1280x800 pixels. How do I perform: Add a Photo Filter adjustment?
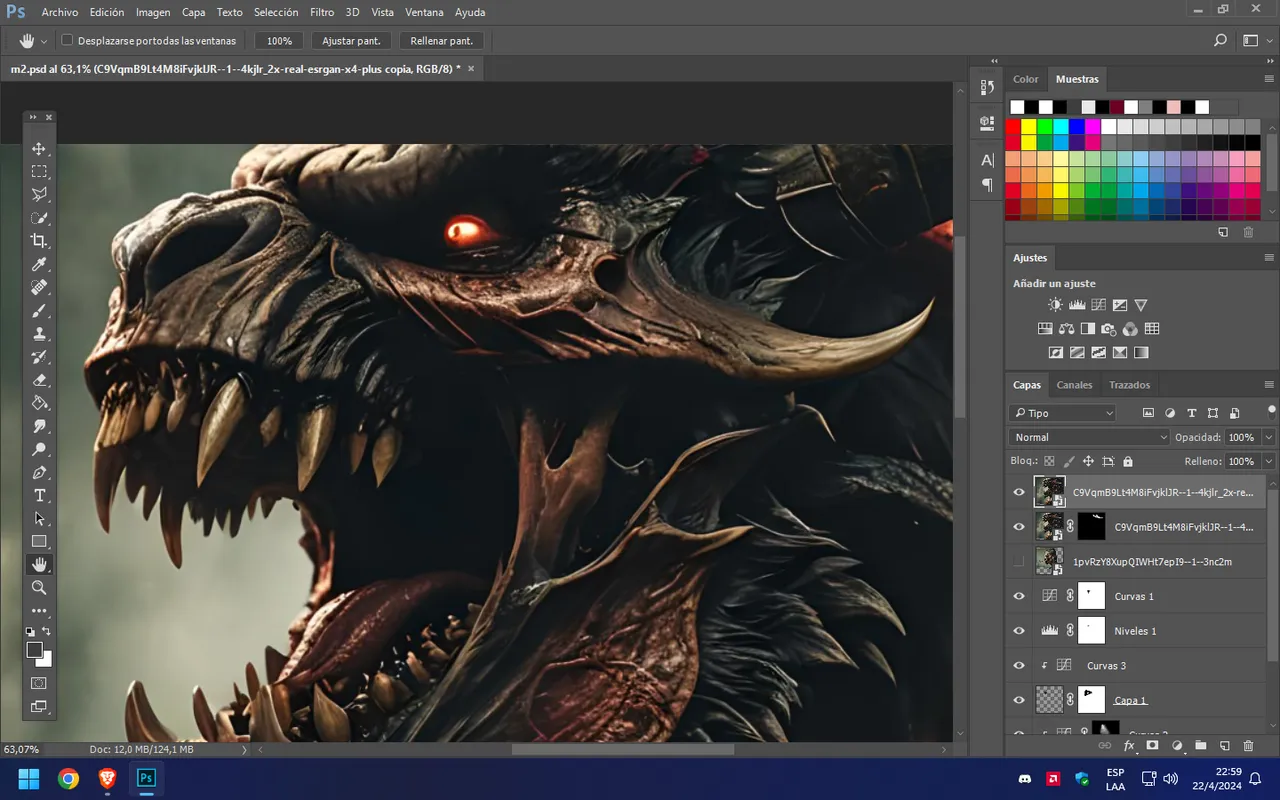tap(1108, 329)
